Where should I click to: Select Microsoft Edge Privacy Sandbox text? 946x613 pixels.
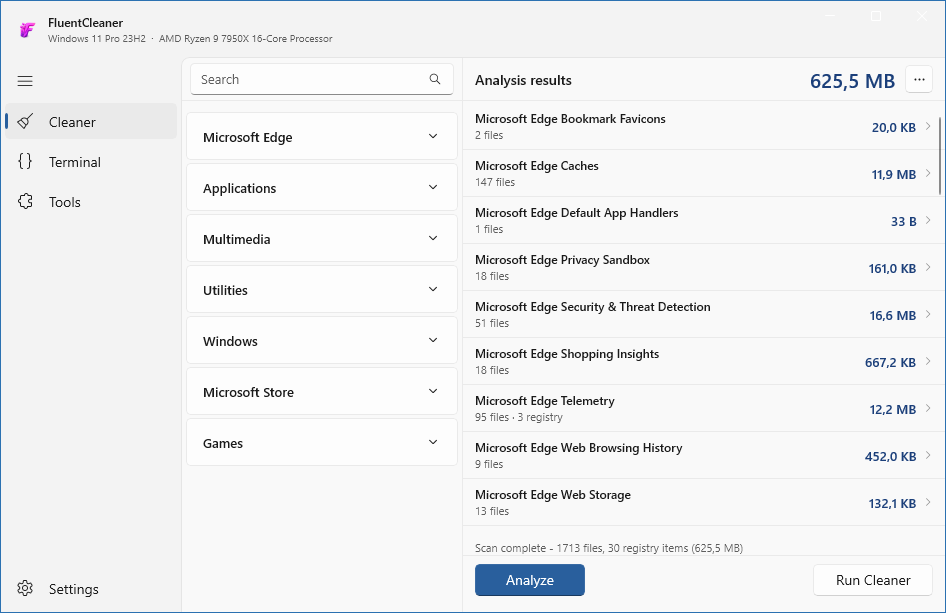click(x=562, y=260)
